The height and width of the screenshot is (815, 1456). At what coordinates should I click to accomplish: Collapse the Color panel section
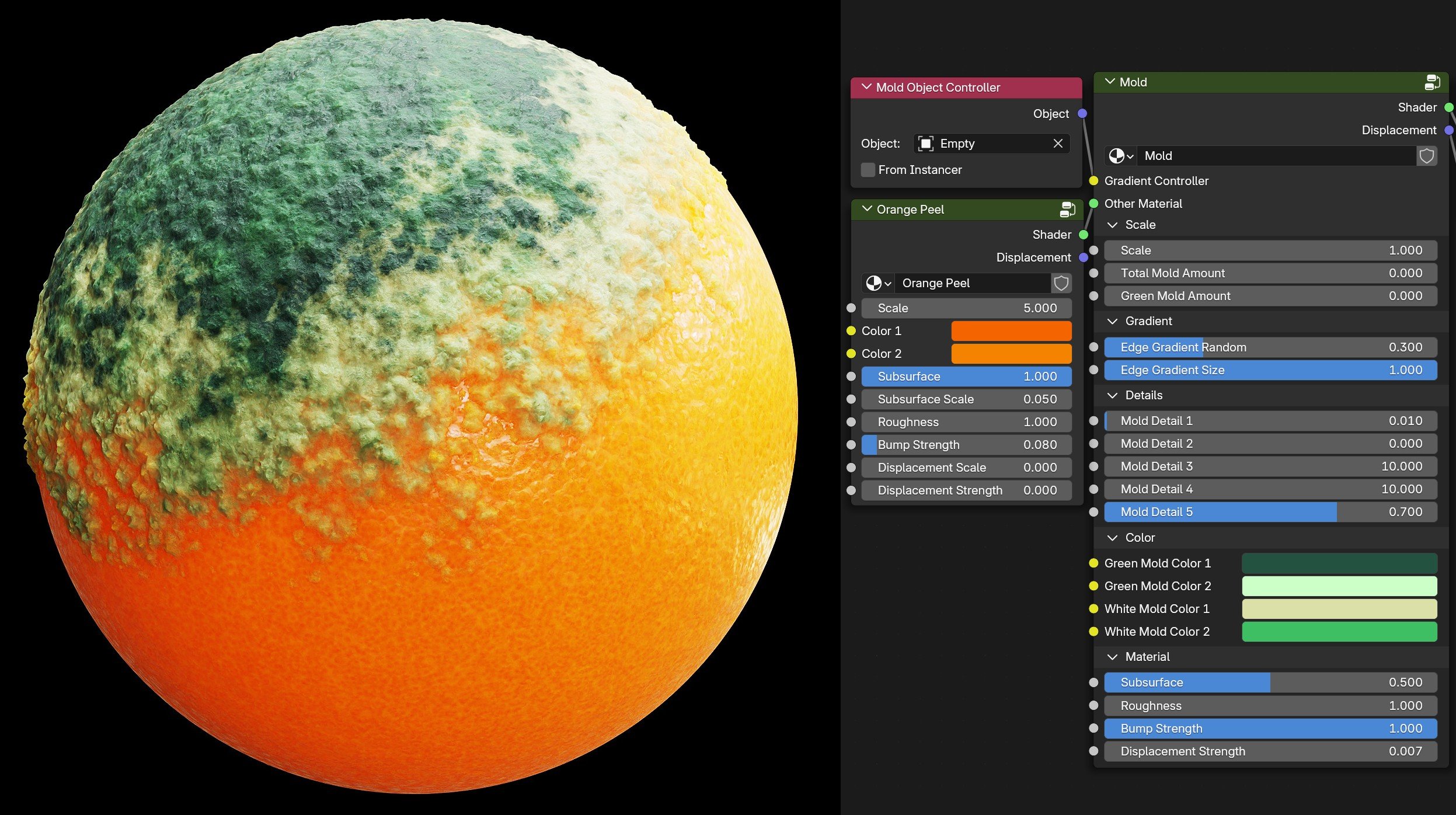(1113, 538)
